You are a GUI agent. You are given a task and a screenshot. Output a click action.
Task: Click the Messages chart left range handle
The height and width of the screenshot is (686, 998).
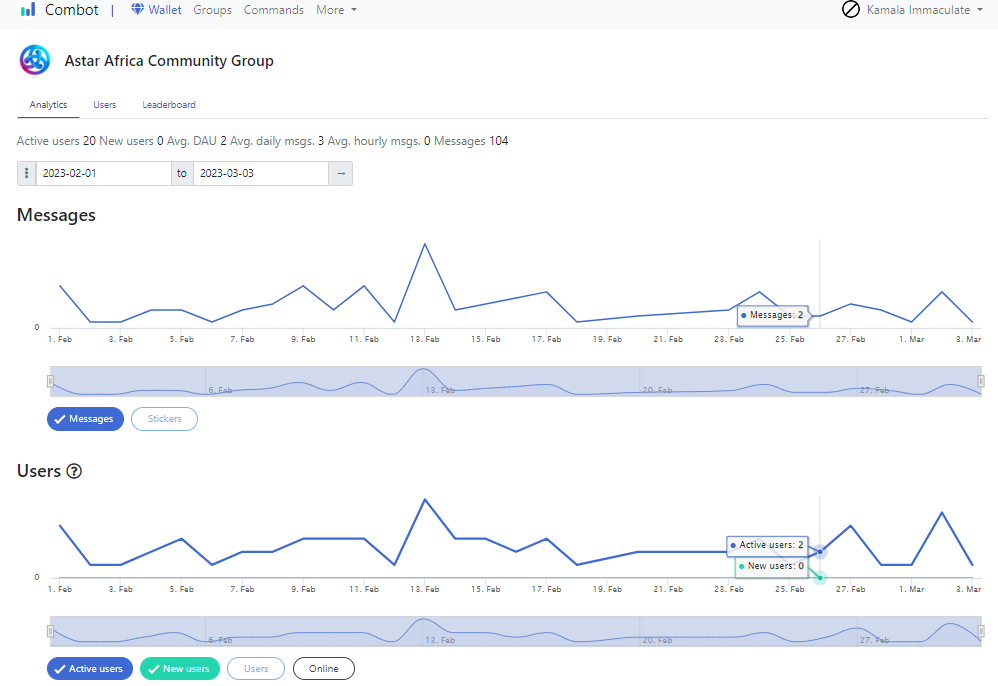click(50, 381)
